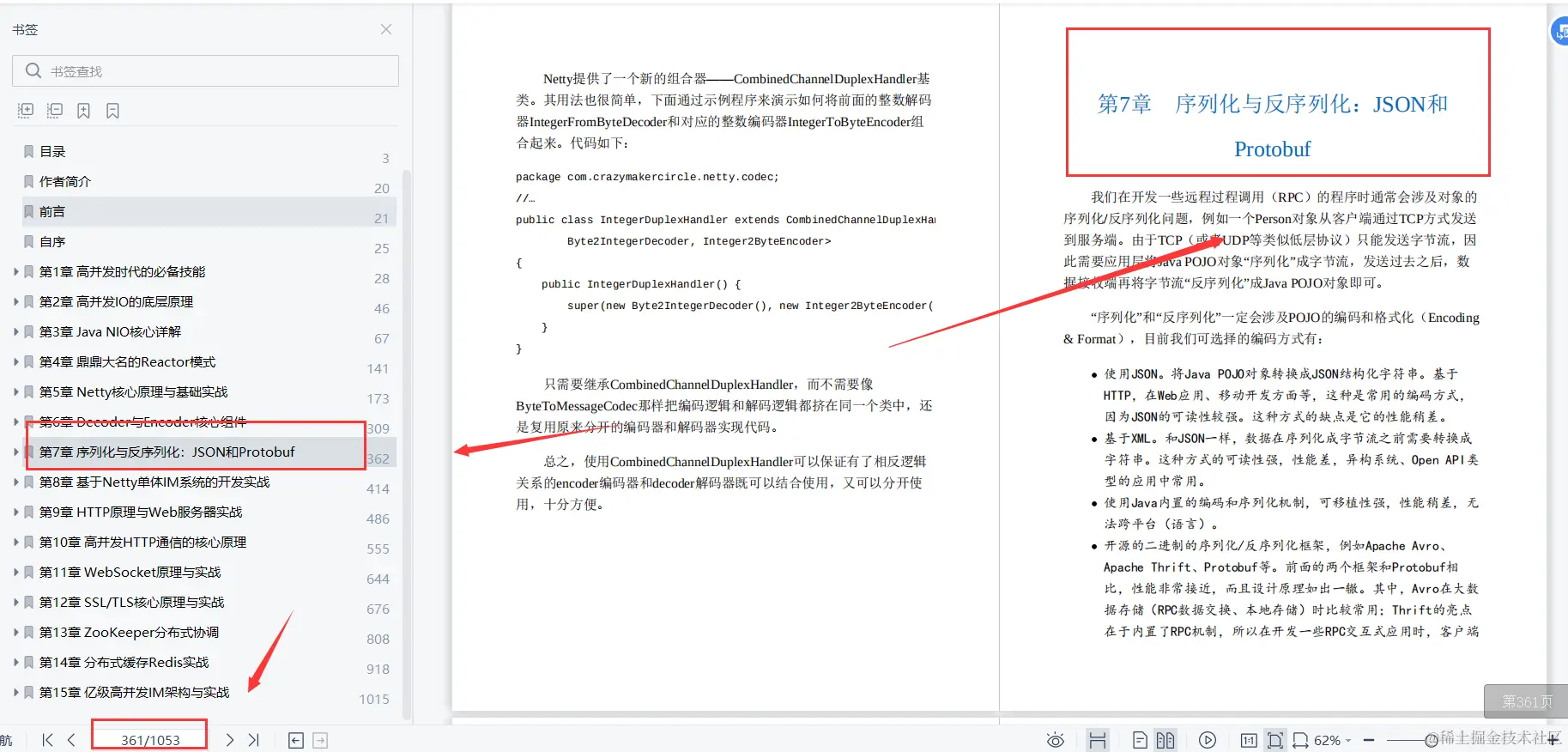Go to the next page
Viewport: 1568px width, 752px height.
pyautogui.click(x=229, y=740)
